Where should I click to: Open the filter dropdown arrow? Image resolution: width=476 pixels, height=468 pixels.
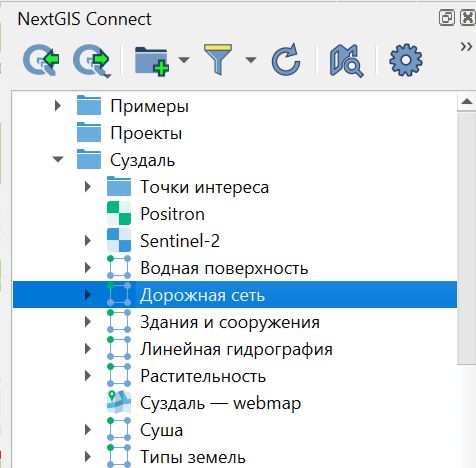click(251, 60)
